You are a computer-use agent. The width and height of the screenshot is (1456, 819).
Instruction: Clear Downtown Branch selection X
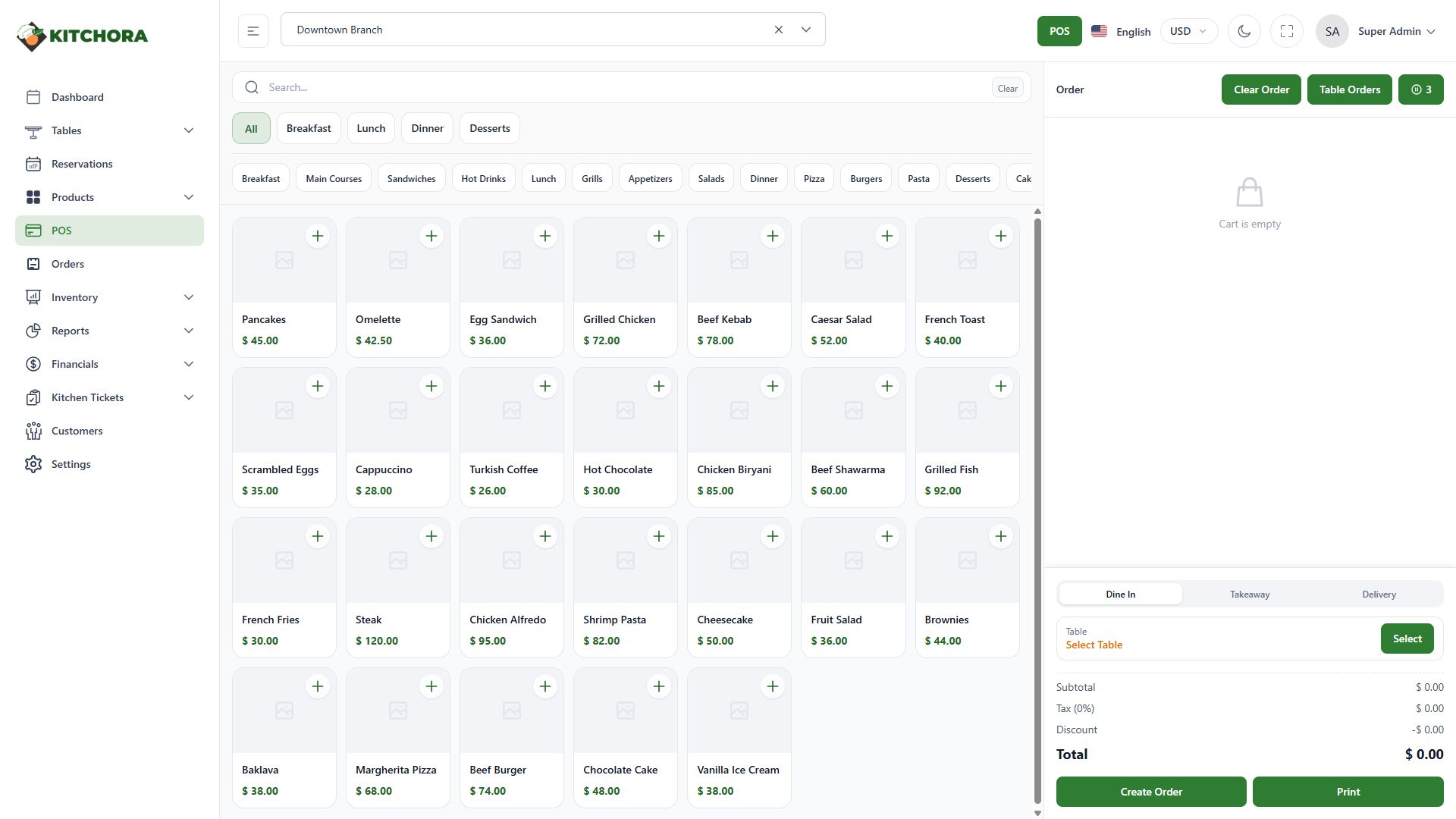(778, 30)
